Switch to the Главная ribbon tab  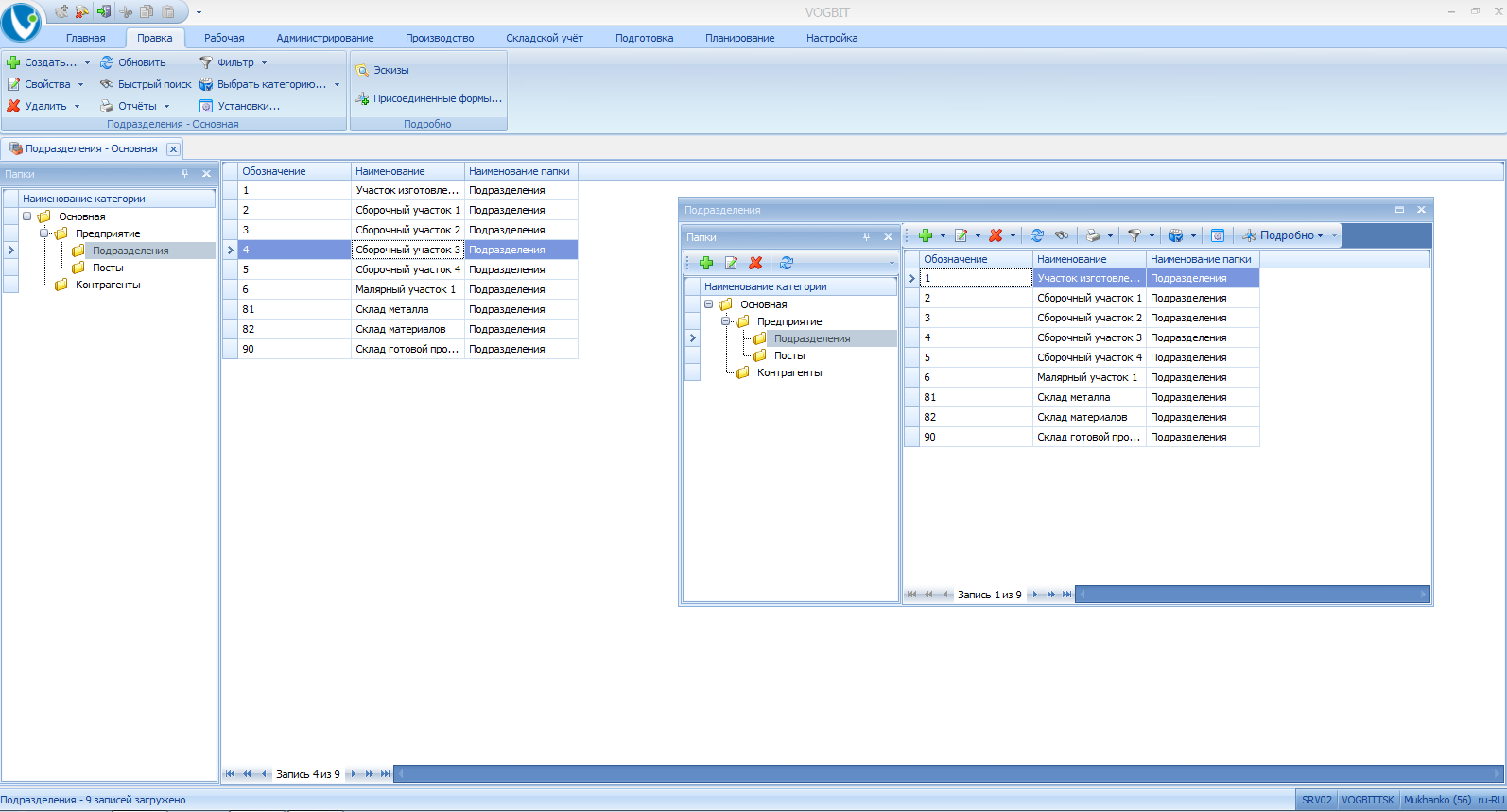pos(86,38)
